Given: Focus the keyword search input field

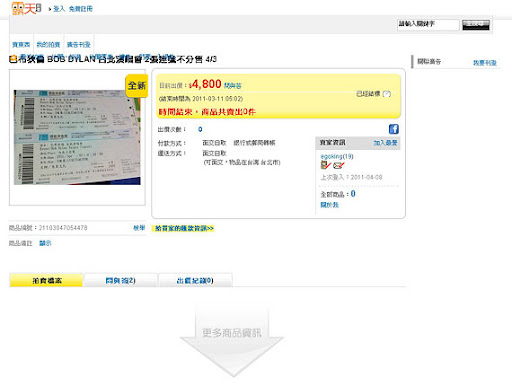Looking at the screenshot, I should click(428, 25).
